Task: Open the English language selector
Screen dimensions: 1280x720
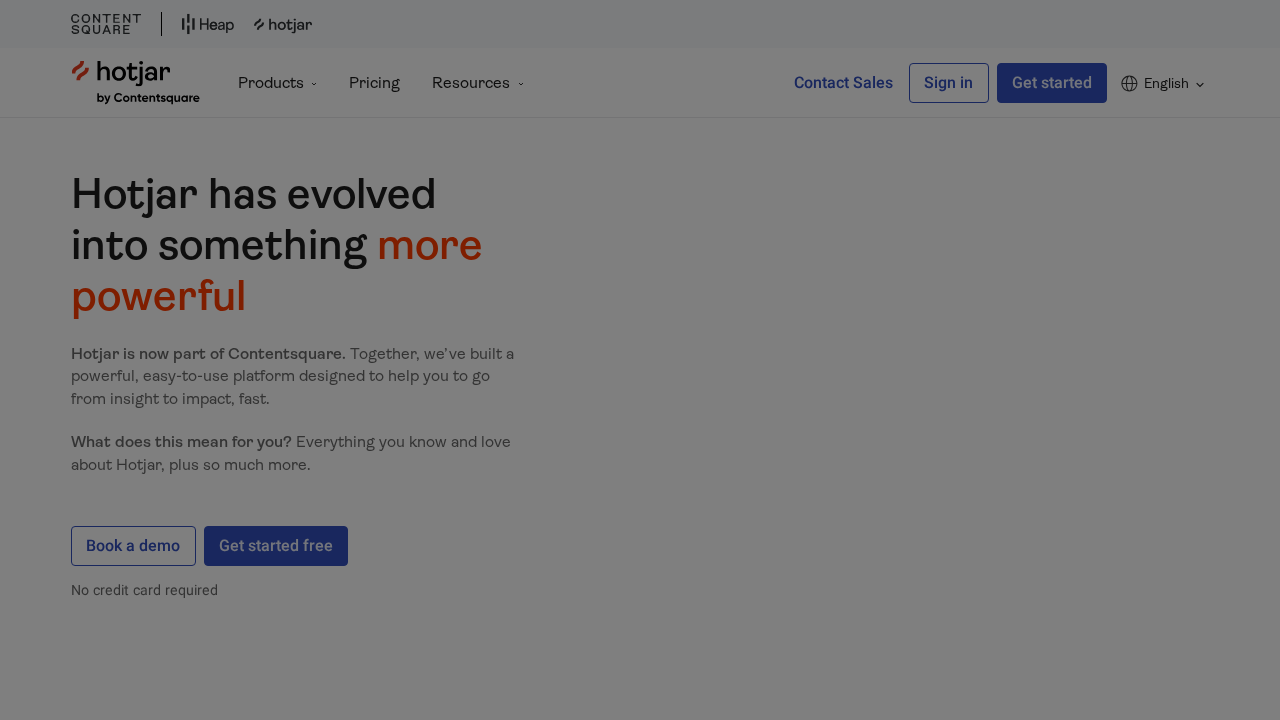Action: (1165, 83)
